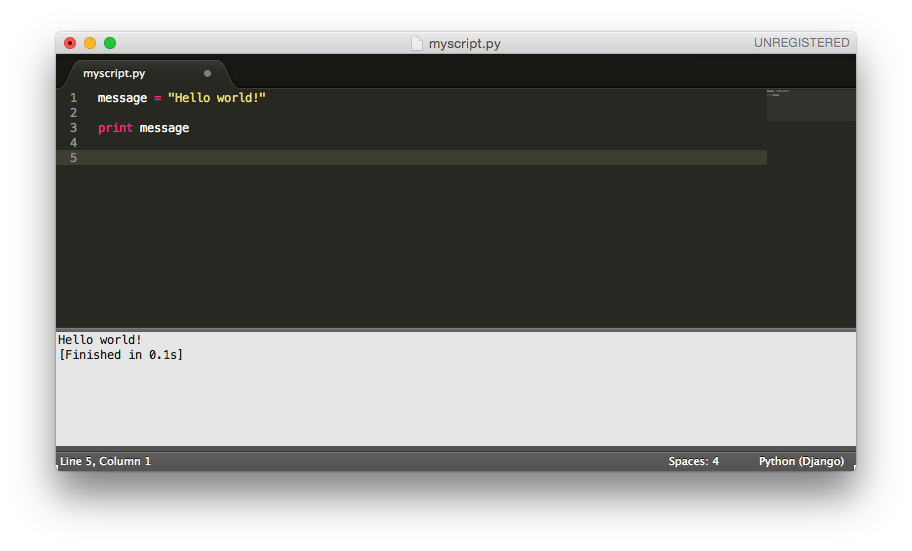The image size is (912, 551).
Task: Click line number 4 in the gutter
Action: pyautogui.click(x=73, y=143)
